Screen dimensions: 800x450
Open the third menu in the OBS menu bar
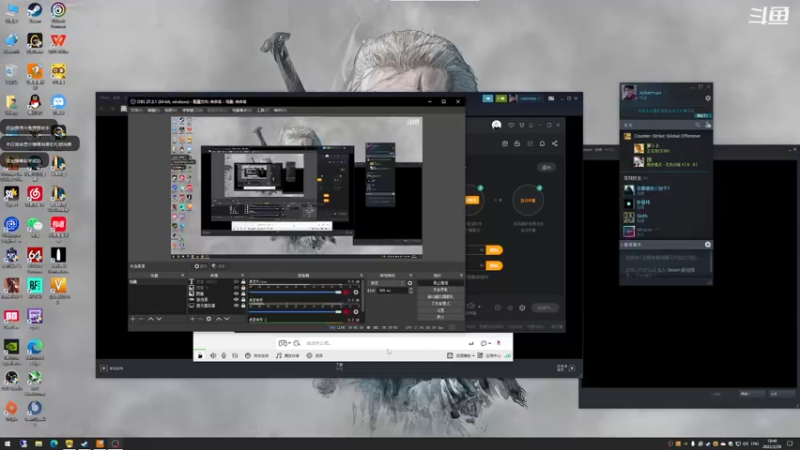(x=170, y=110)
